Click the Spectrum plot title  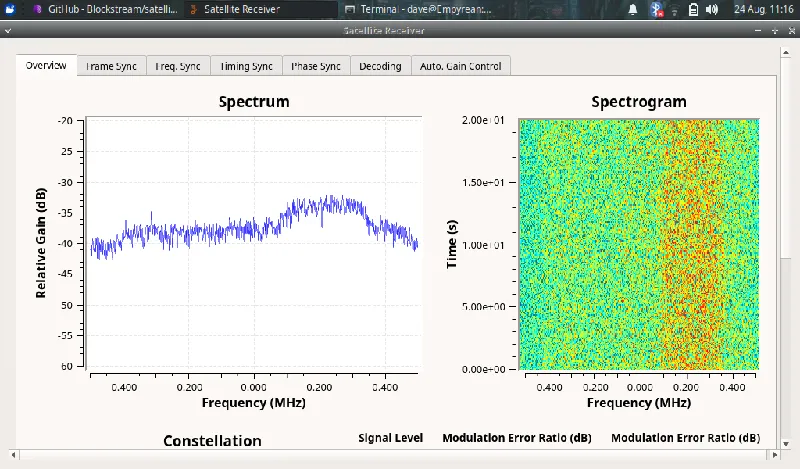[254, 102]
